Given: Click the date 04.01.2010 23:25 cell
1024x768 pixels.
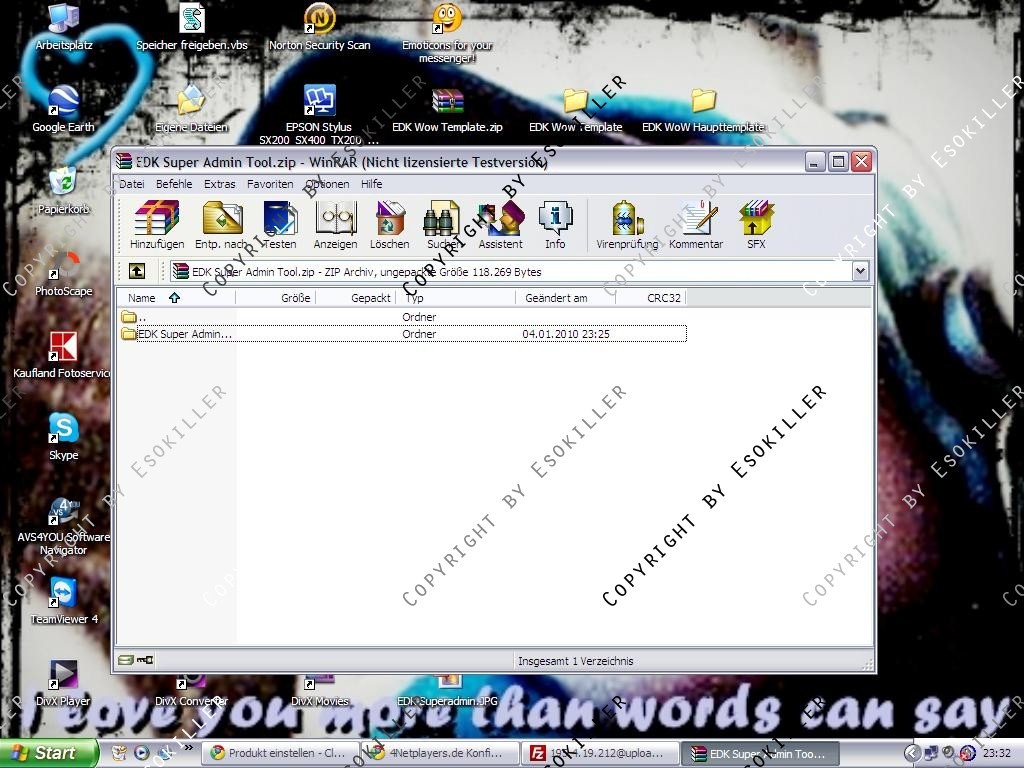Looking at the screenshot, I should (566, 334).
